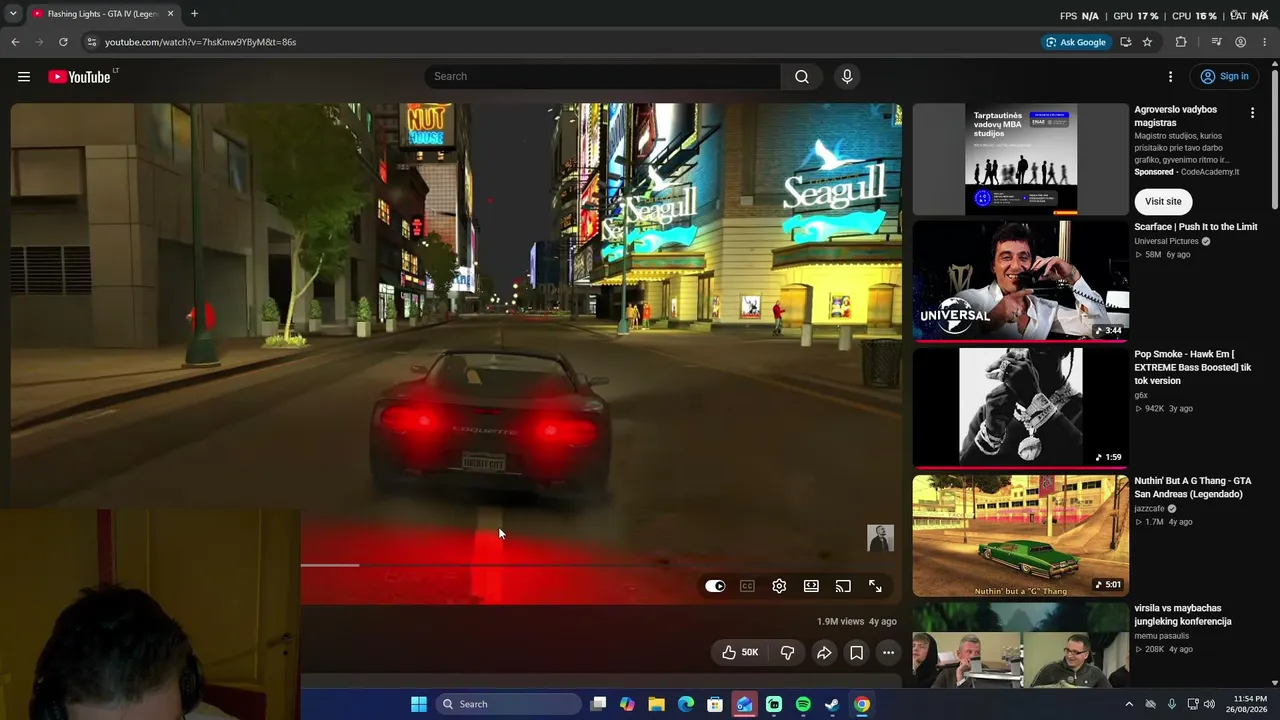Image resolution: width=1280 pixels, height=720 pixels.
Task: Save the video to a playlist
Action: (857, 653)
